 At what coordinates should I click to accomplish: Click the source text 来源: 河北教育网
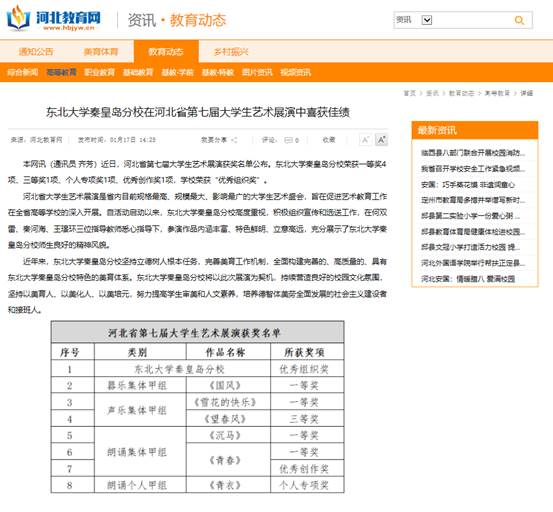[x=36, y=140]
